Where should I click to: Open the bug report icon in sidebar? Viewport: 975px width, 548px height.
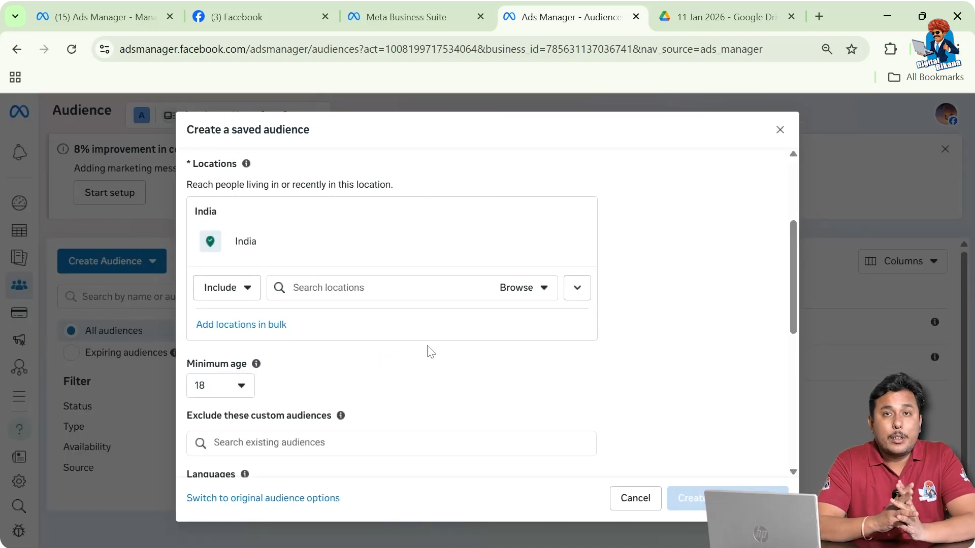coord(19,531)
